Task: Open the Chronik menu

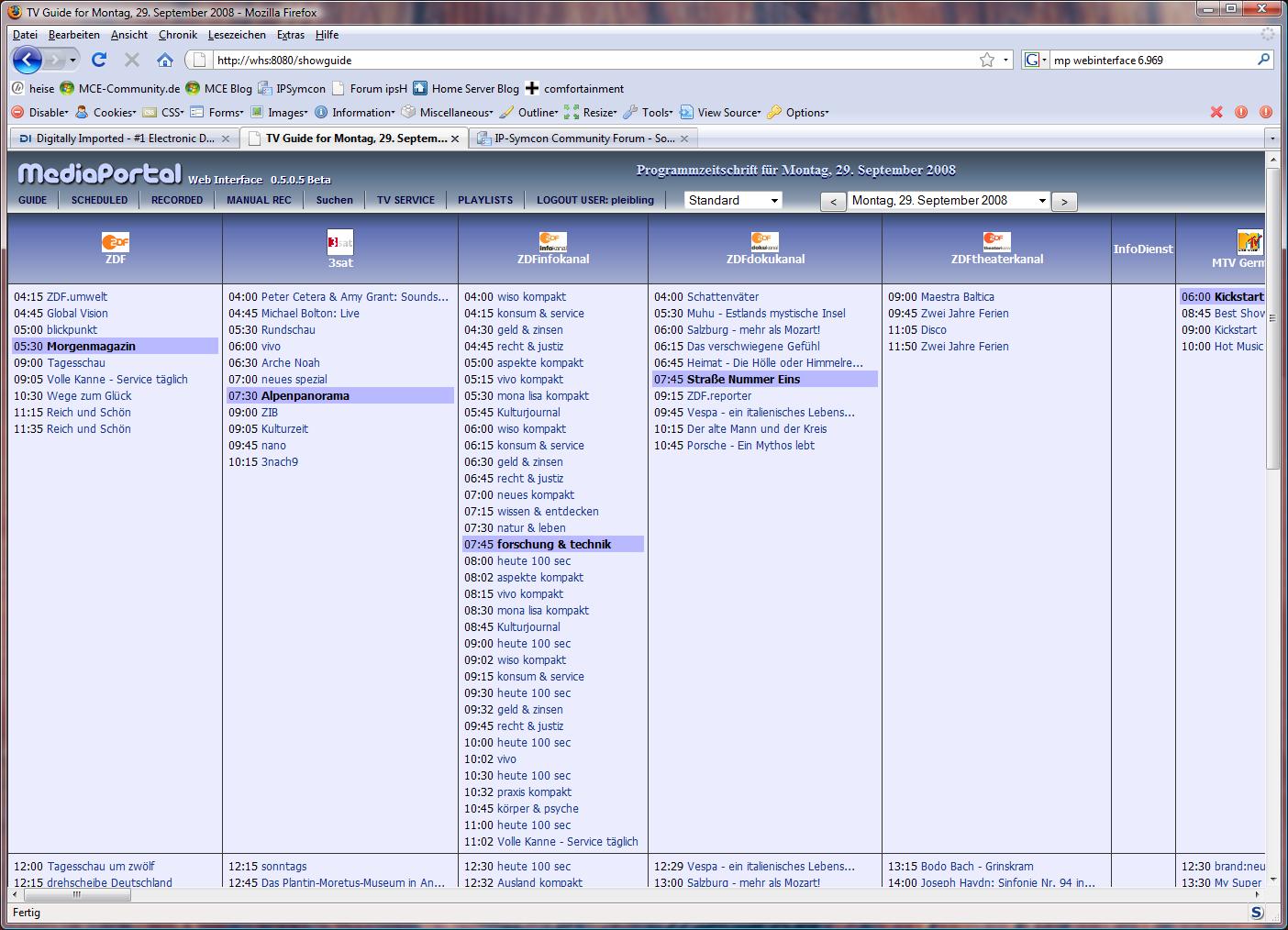Action: (178, 35)
